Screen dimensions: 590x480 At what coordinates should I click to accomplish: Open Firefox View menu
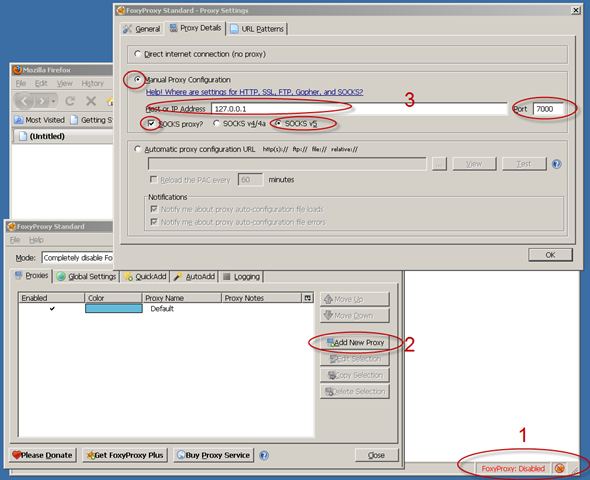pyautogui.click(x=64, y=83)
